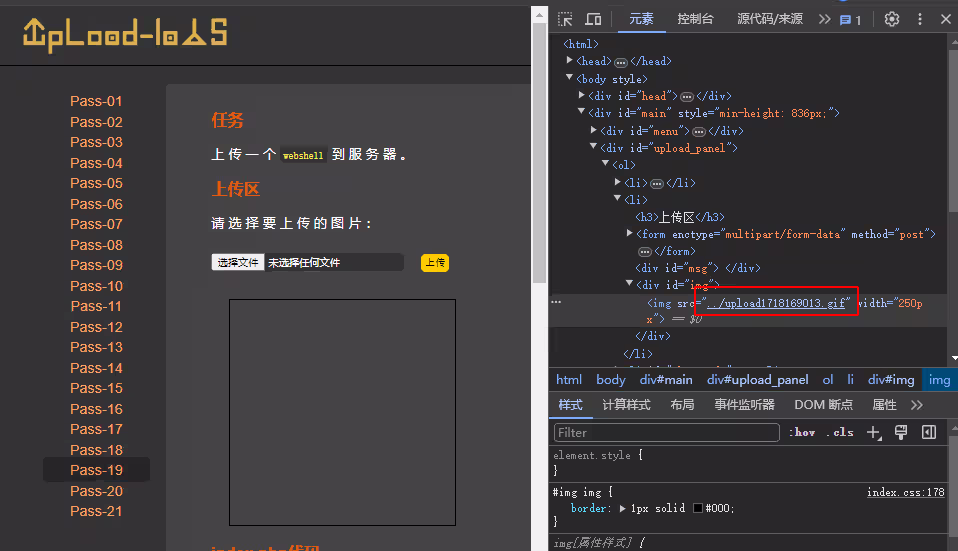This screenshot has height=551, width=958.
Task: Activate the inspect element picker icon
Action: 565,19
